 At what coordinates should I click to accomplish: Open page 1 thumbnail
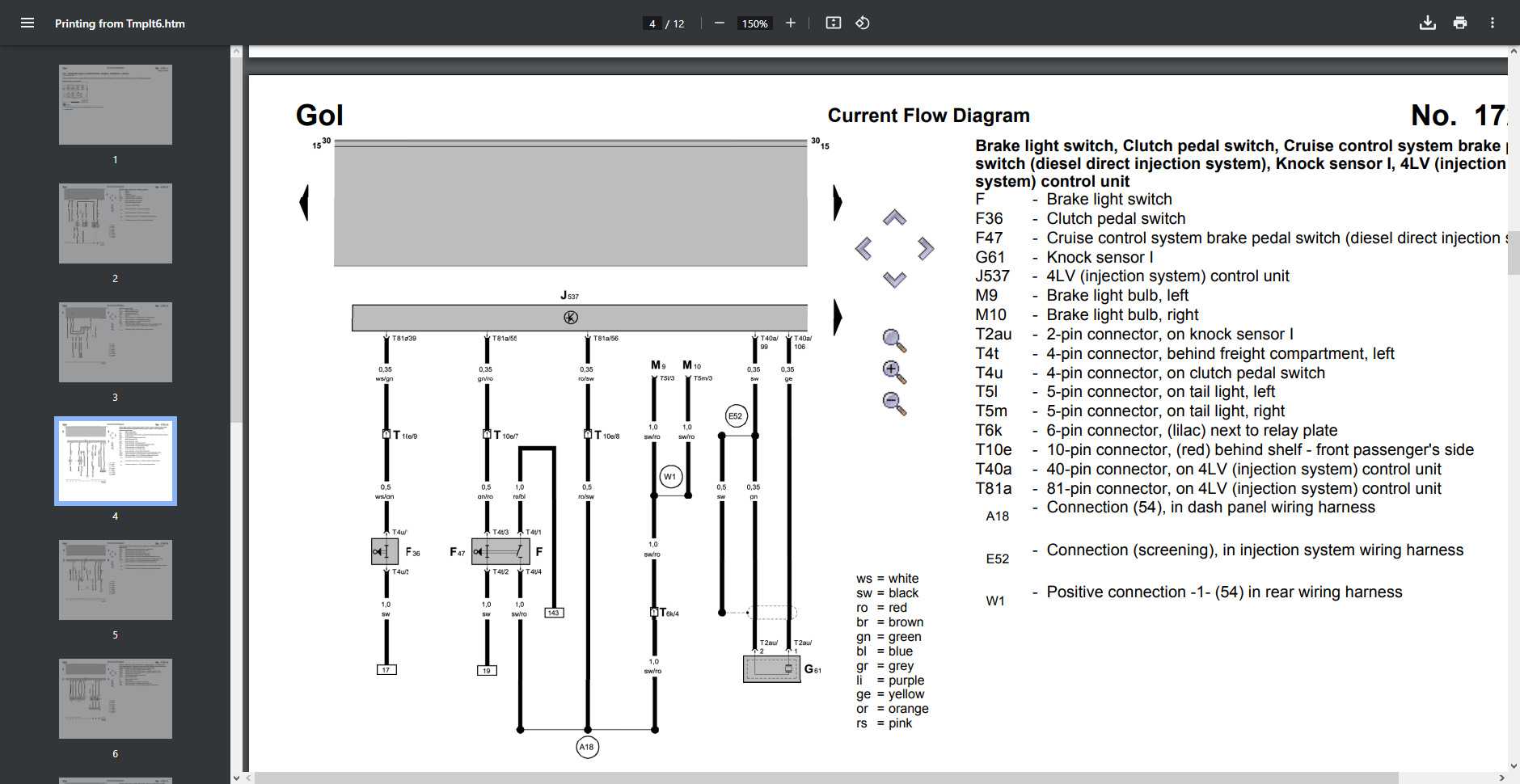tap(116, 104)
